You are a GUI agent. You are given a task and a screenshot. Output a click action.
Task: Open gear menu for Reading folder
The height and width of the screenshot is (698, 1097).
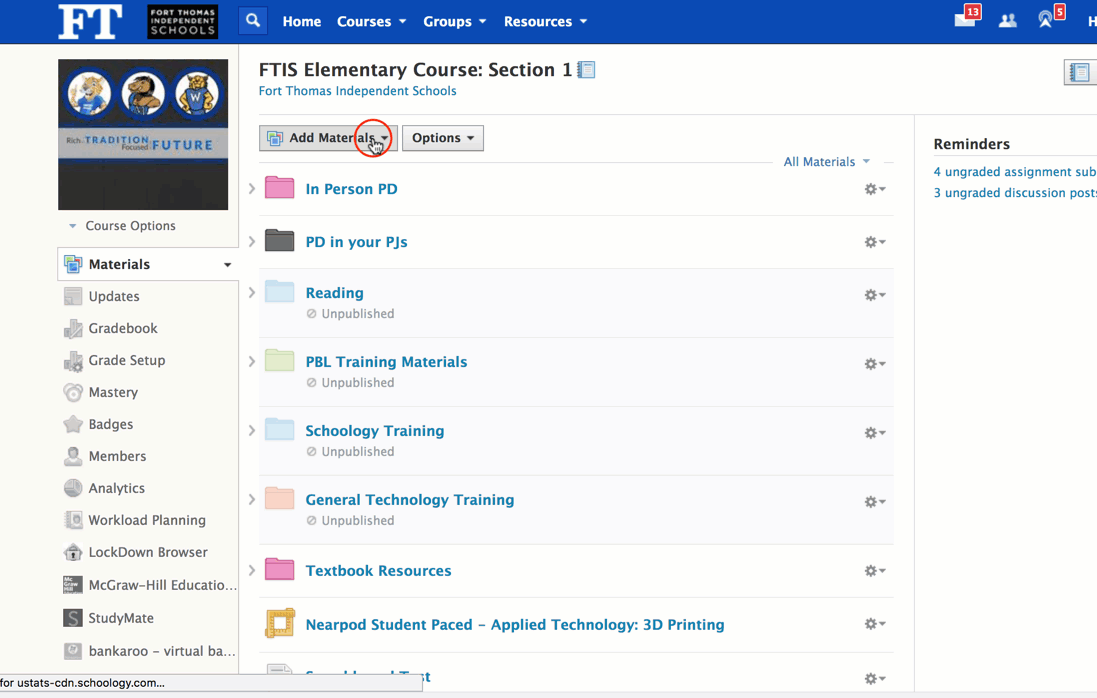tap(875, 295)
